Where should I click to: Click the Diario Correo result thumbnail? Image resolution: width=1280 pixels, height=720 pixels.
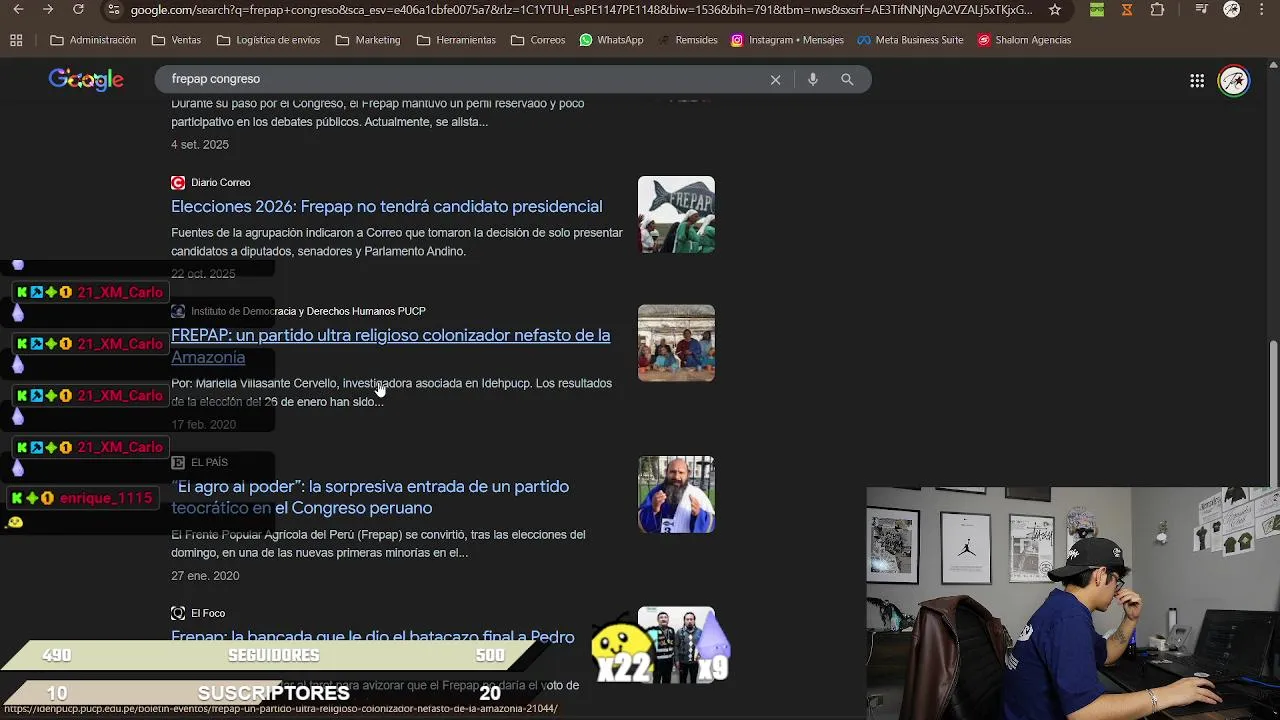(676, 215)
